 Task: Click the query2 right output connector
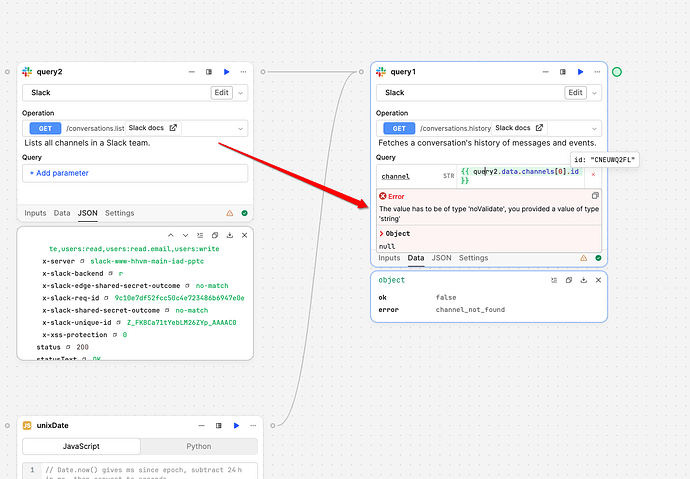263,72
